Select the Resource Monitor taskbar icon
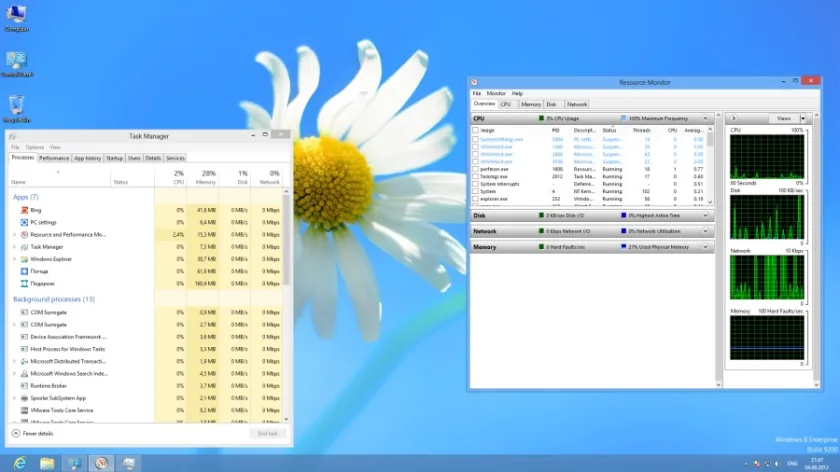This screenshot has width=840, height=472. click(101, 463)
